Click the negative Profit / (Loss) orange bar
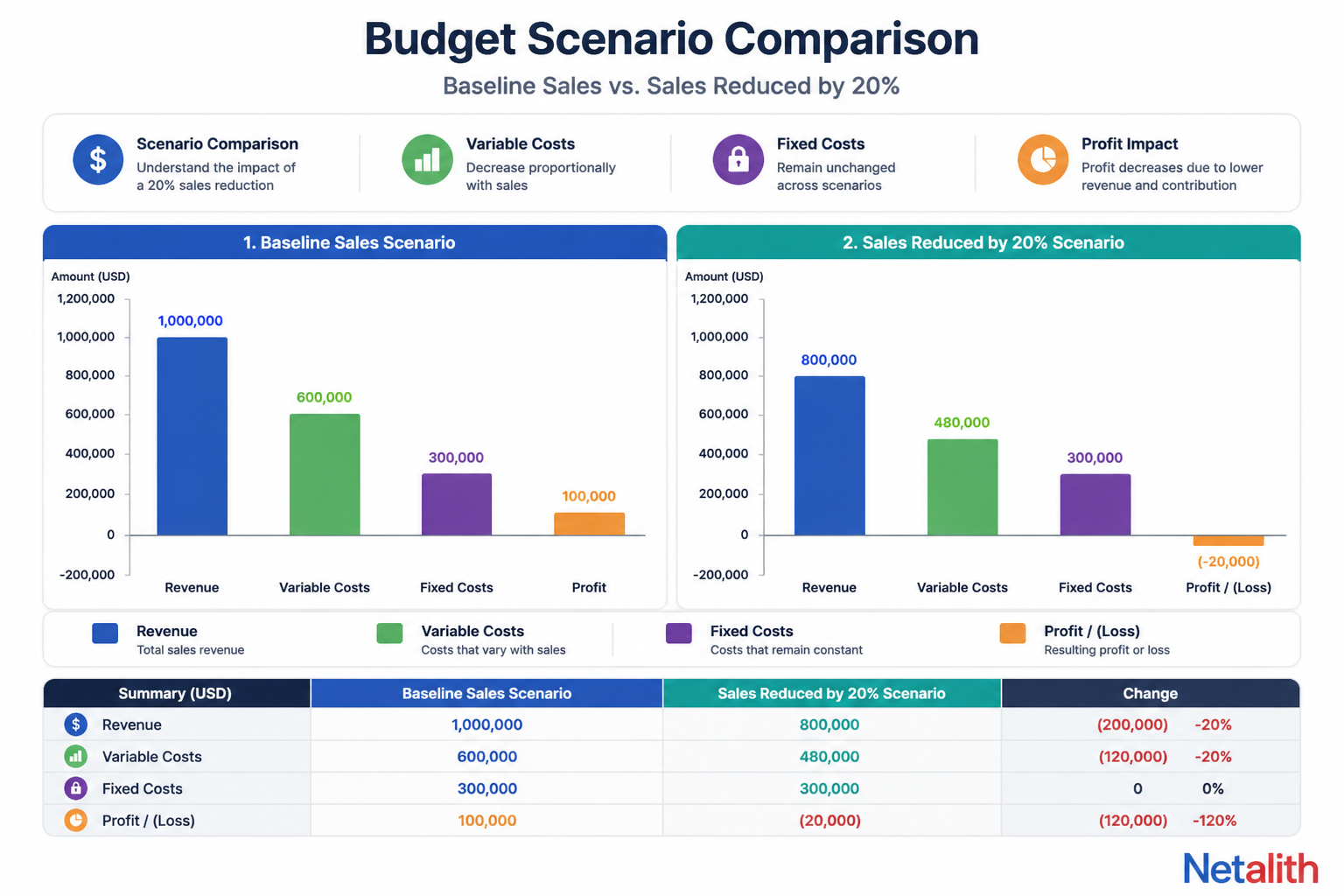The width and height of the screenshot is (1344, 896). pyautogui.click(x=1228, y=541)
